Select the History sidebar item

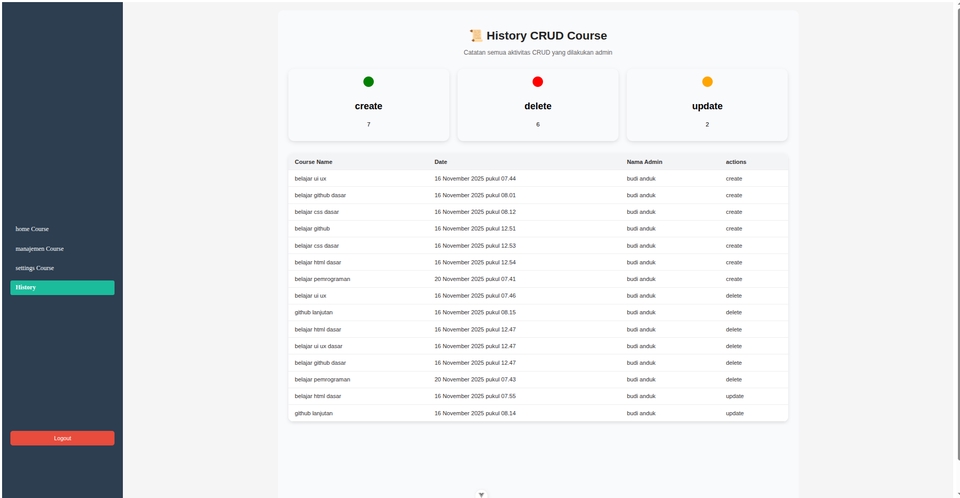pyautogui.click(x=62, y=288)
